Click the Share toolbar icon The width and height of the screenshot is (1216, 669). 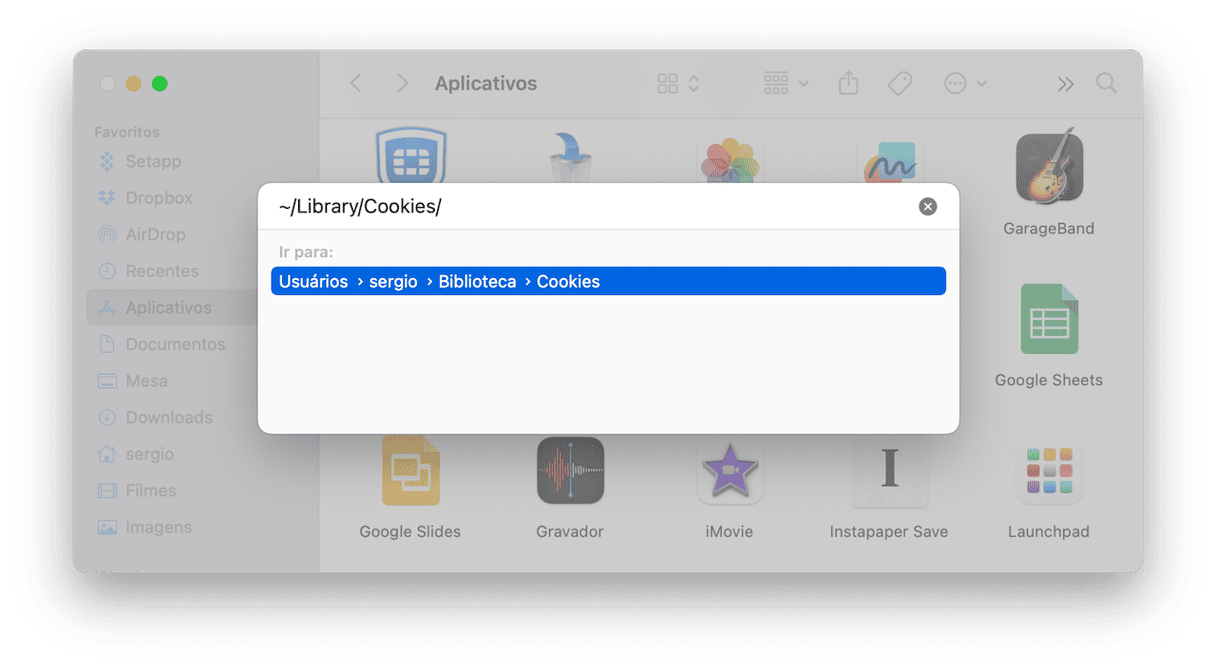click(848, 84)
